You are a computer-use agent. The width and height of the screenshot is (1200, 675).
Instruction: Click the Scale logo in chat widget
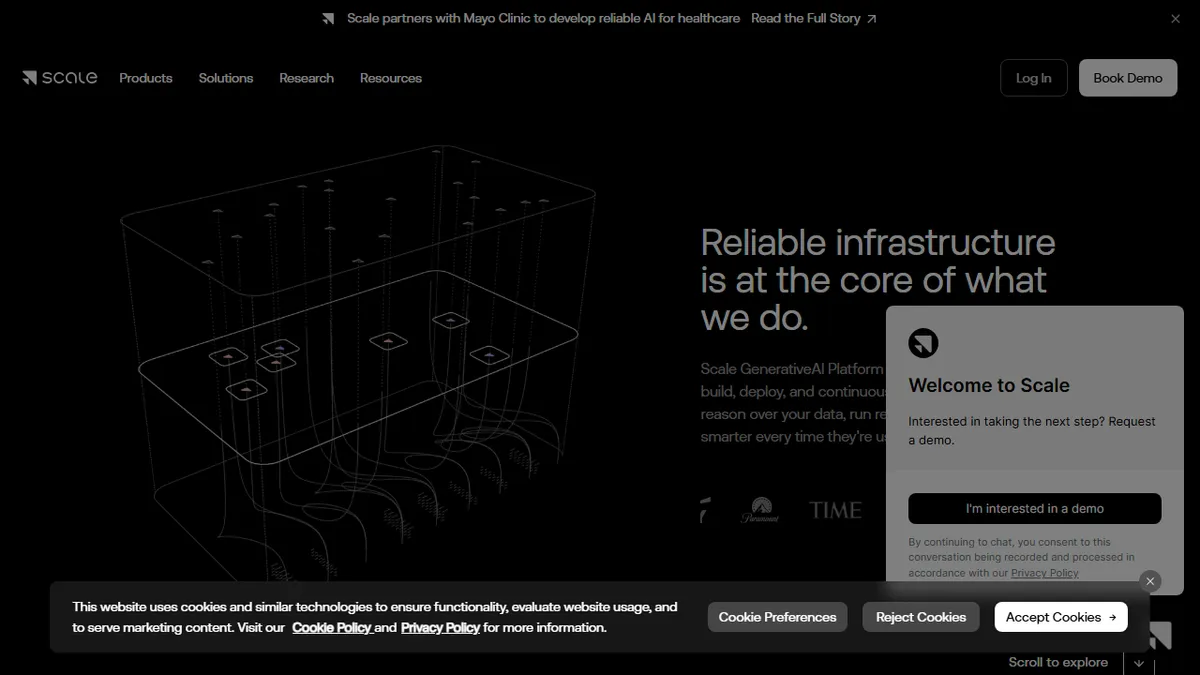[x=923, y=343]
